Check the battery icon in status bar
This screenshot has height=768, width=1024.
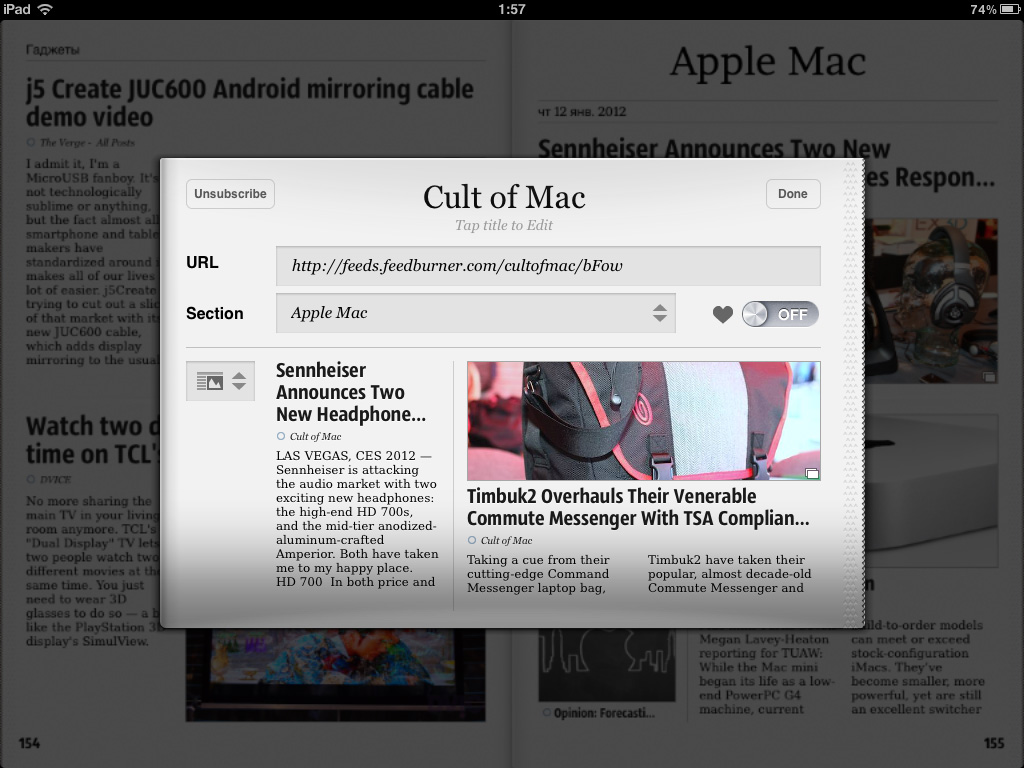1010,9
